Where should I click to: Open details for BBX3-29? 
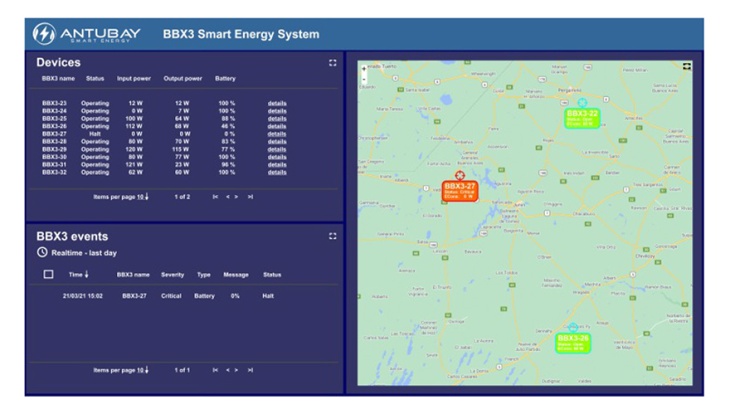[x=277, y=149]
